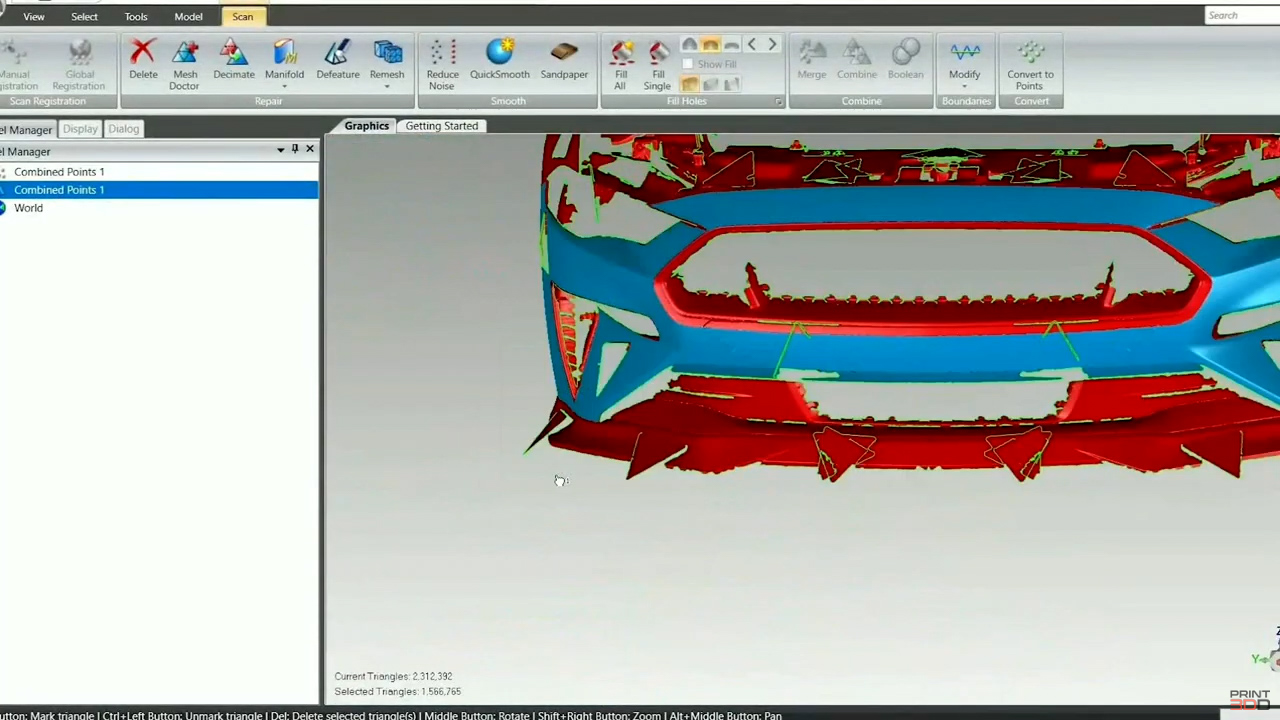Screen dimensions: 1280x720
Task: Open the Mesh Doctor tool
Action: point(185,64)
